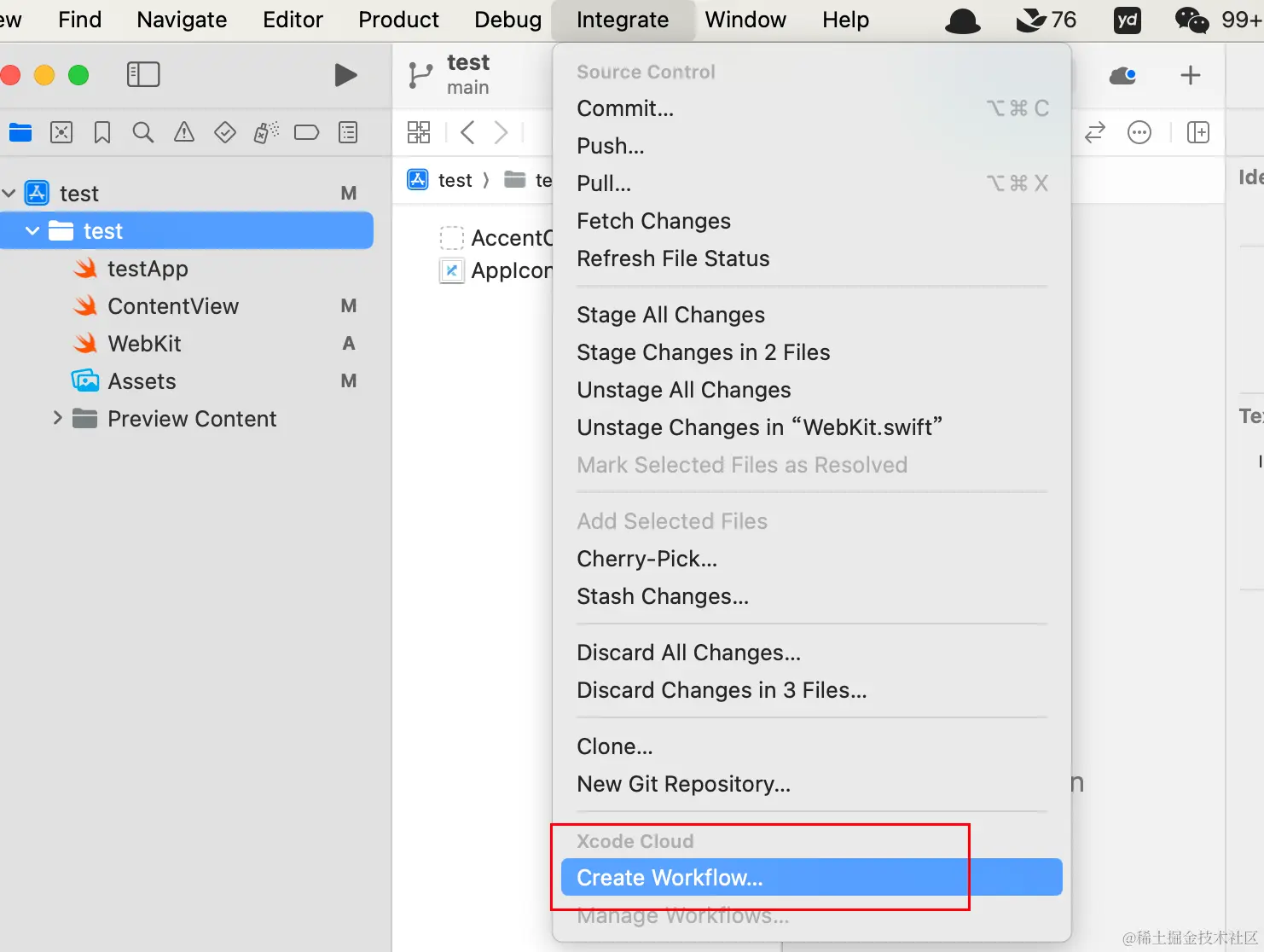
Task: Choose Discard Changes in 3 Files...
Action: (812, 690)
